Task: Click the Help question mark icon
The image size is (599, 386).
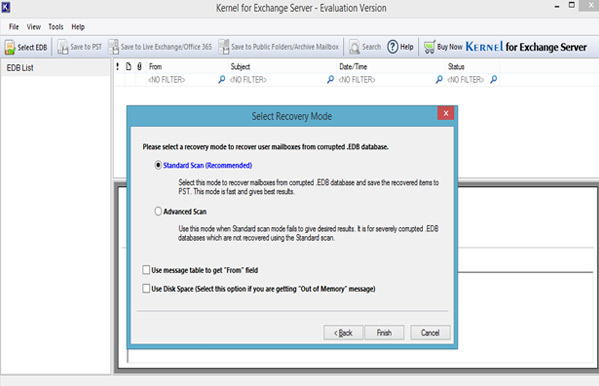Action: coord(393,47)
